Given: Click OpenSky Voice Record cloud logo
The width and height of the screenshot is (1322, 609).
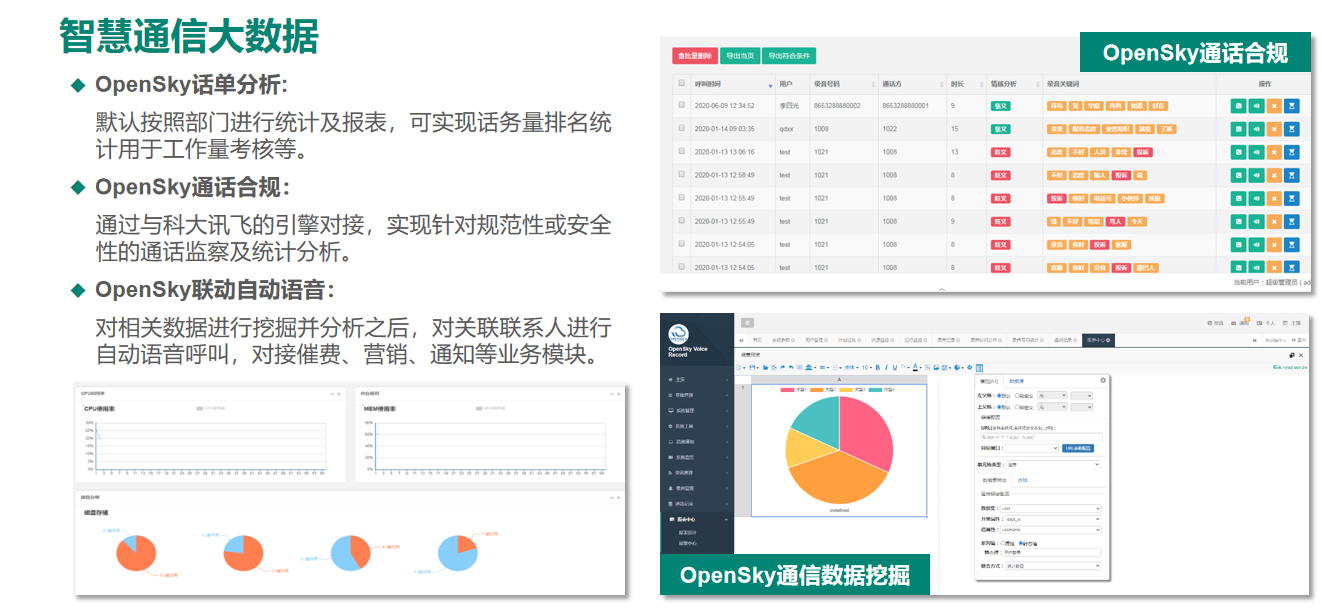Looking at the screenshot, I should pos(678,332).
